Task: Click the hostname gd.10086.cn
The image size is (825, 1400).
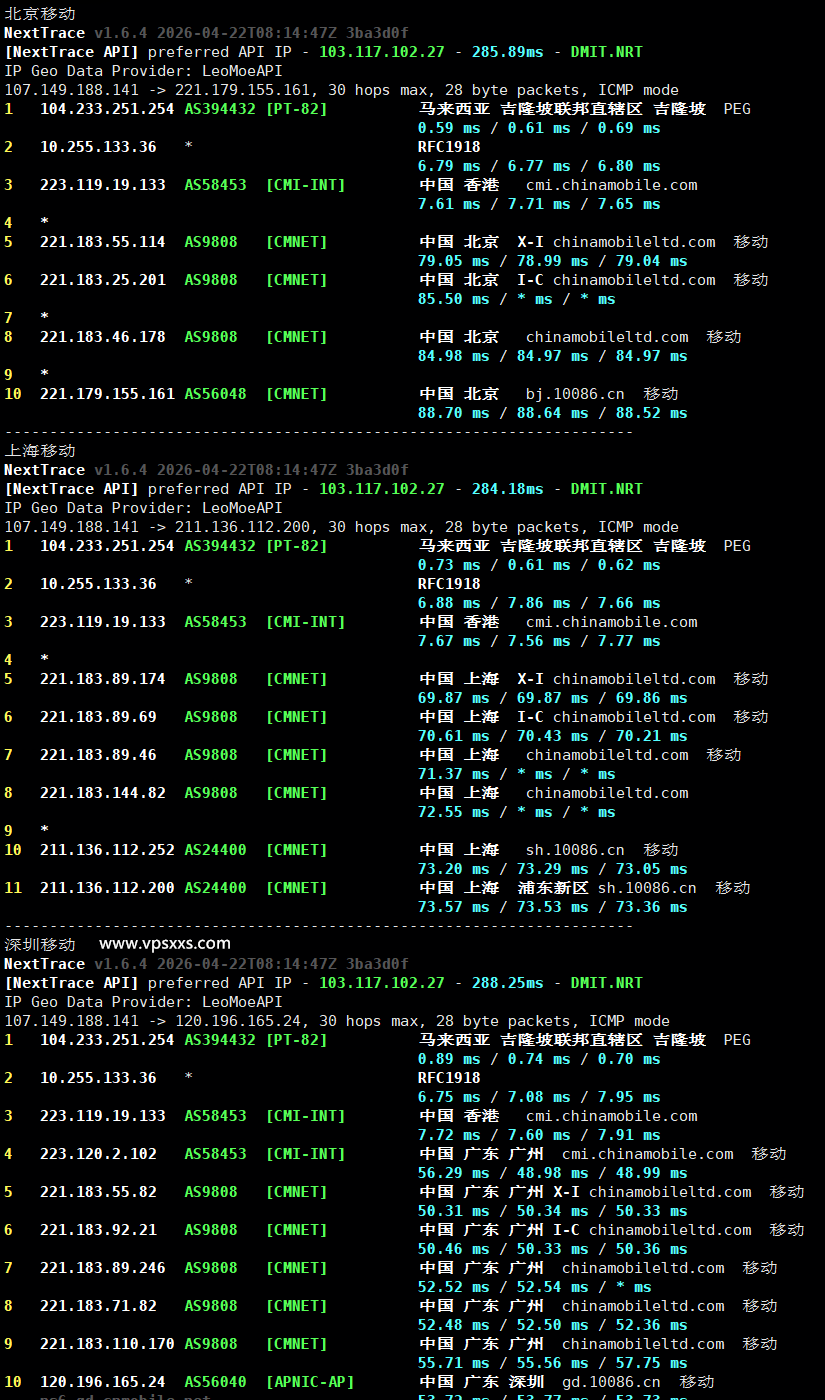Action: (x=611, y=1382)
